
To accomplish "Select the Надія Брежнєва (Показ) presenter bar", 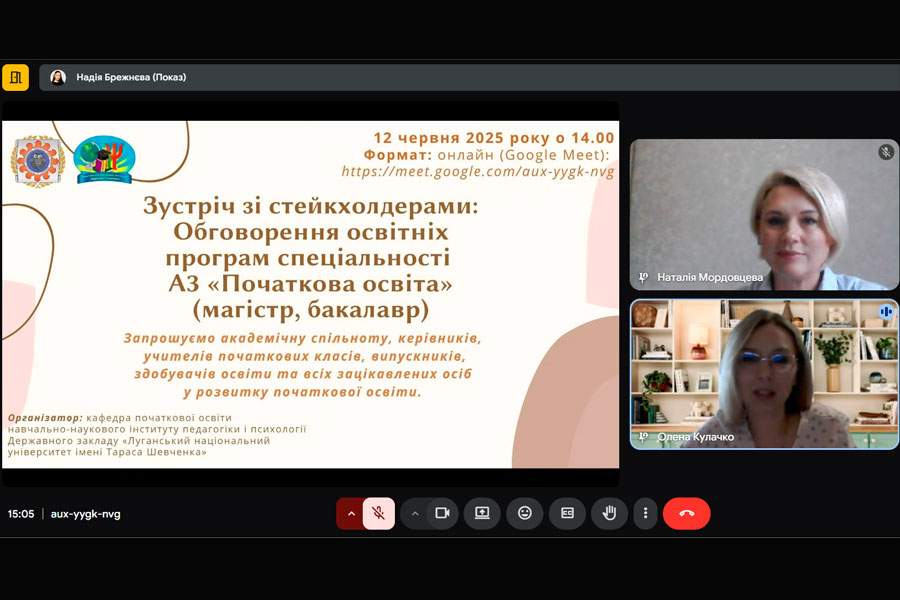I will 470,77.
